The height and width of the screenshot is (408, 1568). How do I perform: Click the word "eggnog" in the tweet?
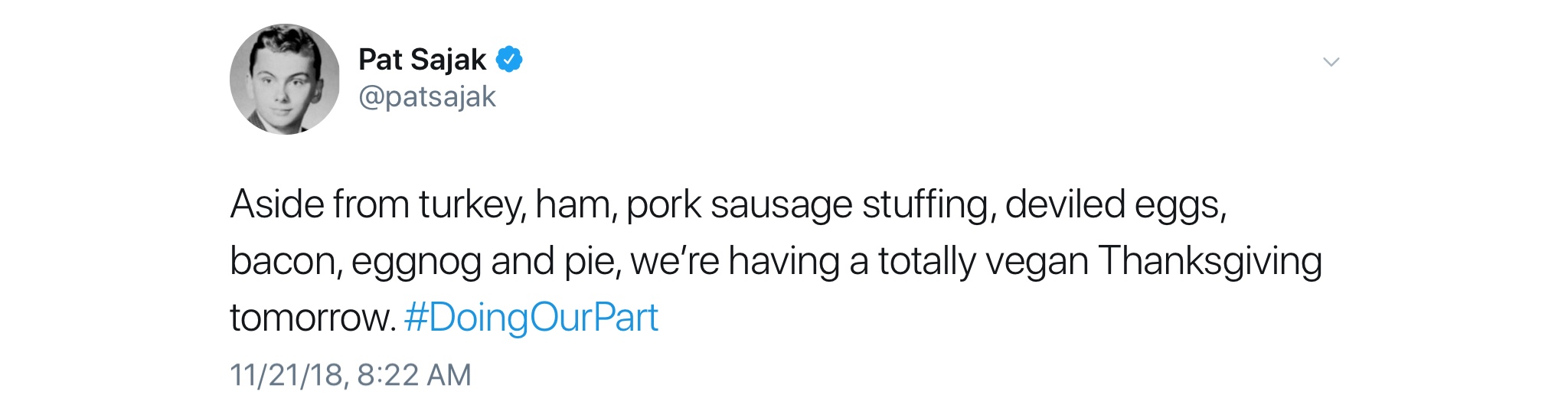pos(416,263)
